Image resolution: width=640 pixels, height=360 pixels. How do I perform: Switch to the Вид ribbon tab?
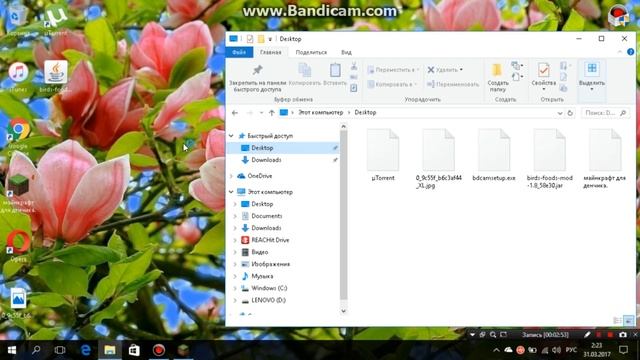pos(347,52)
